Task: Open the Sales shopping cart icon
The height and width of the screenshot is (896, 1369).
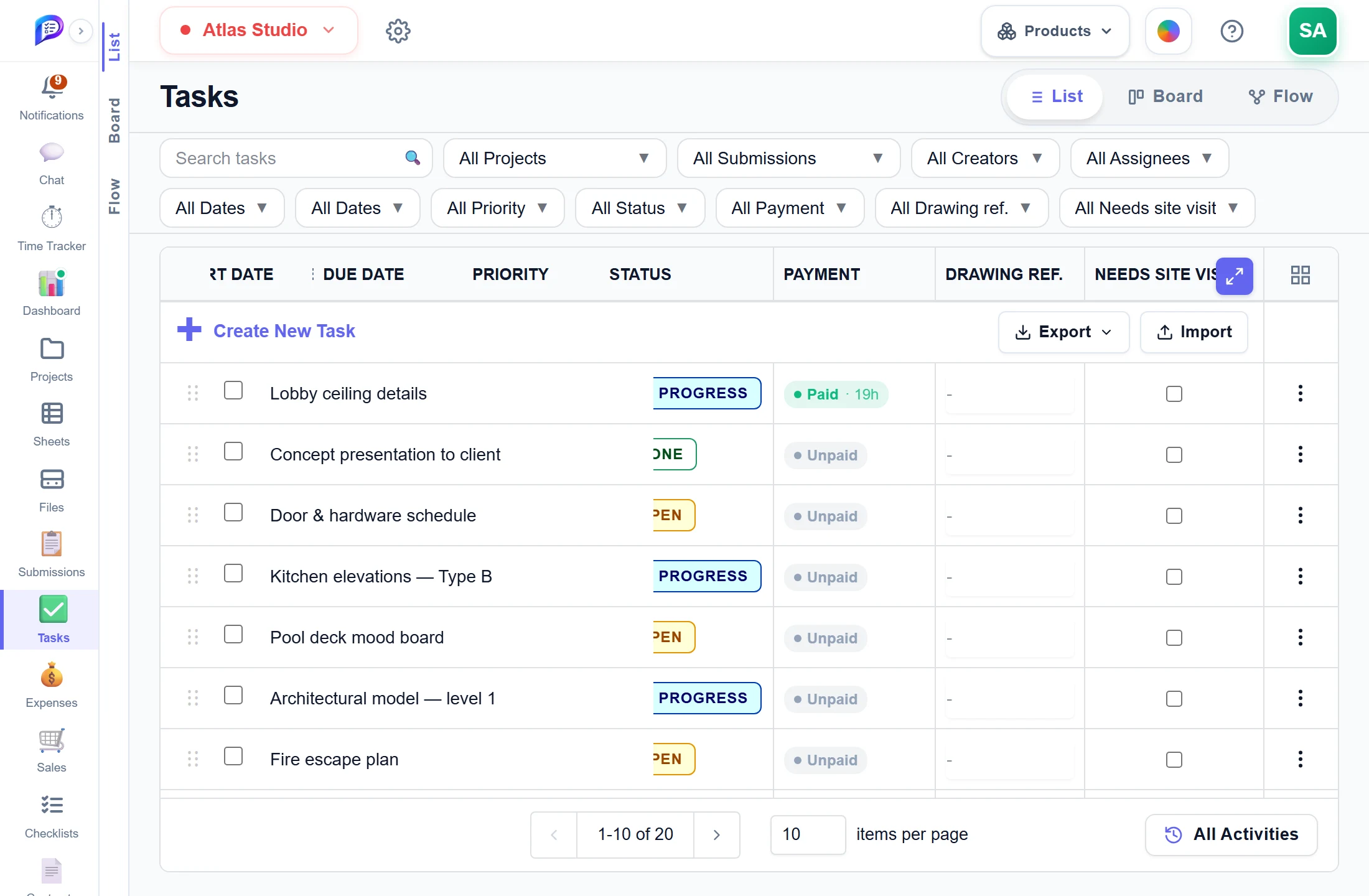Action: pos(52,740)
